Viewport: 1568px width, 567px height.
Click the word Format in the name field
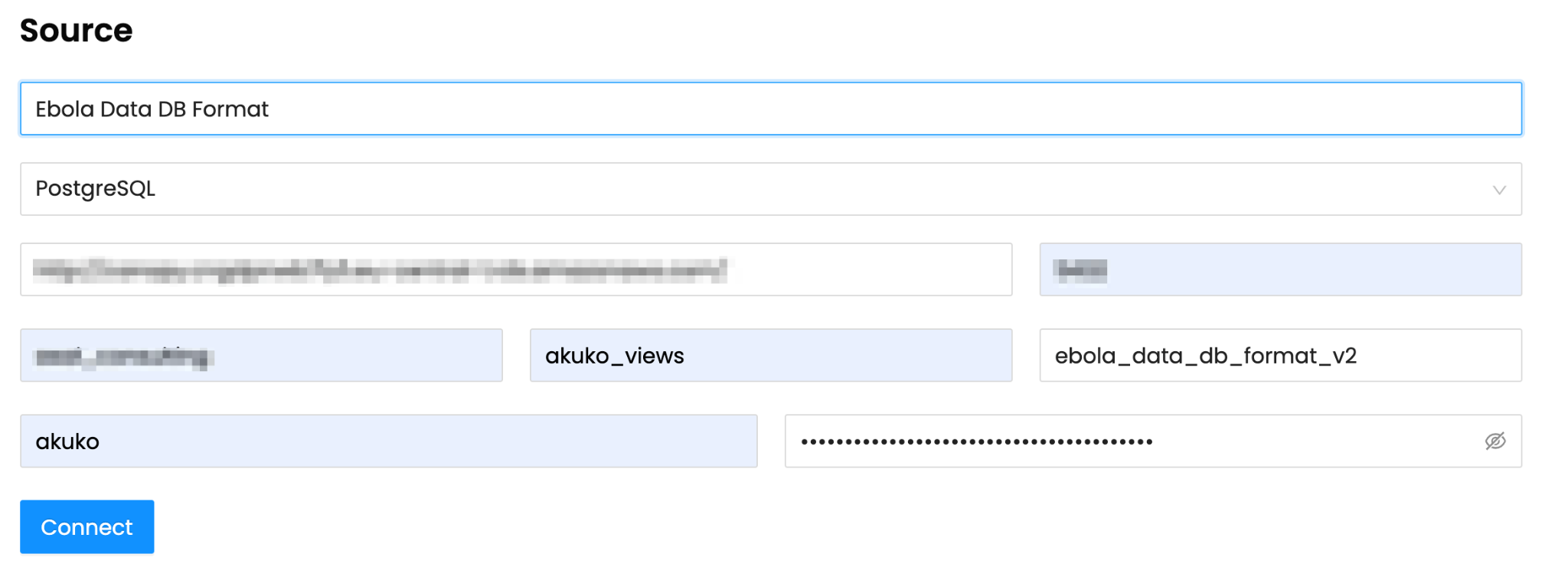point(230,109)
